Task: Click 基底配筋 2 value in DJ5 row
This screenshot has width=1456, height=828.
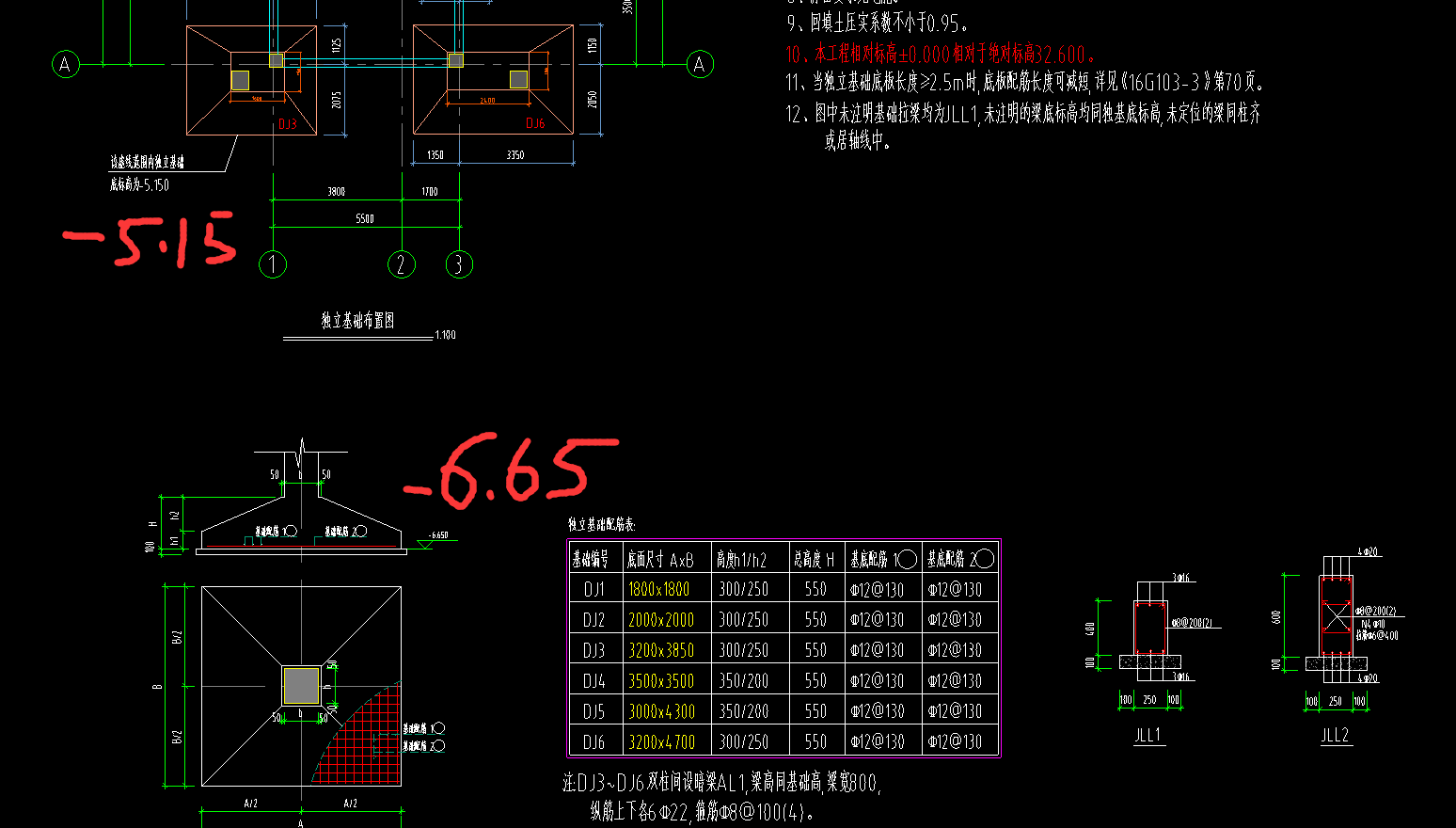Action: click(955, 712)
